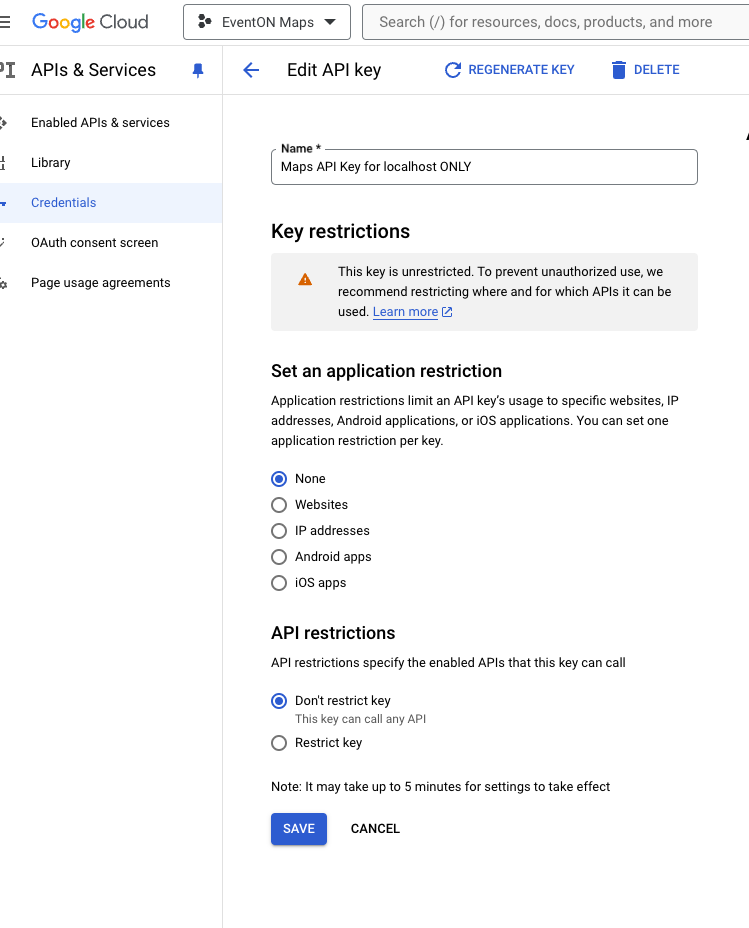The width and height of the screenshot is (749, 928).
Task: Click the external link icon beside Learn more
Action: (x=447, y=312)
